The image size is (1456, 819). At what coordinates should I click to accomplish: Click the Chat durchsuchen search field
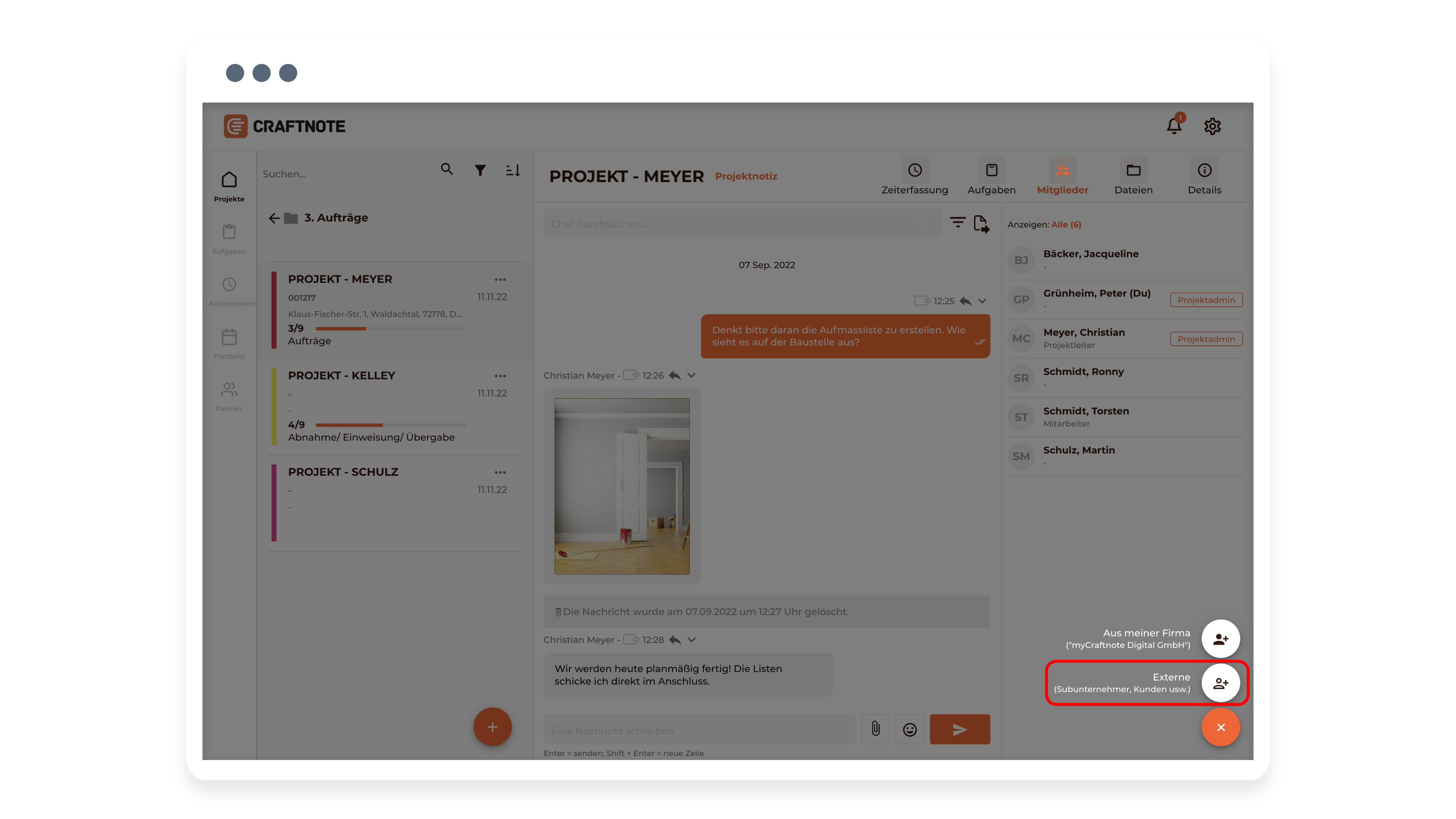pyautogui.click(x=742, y=223)
